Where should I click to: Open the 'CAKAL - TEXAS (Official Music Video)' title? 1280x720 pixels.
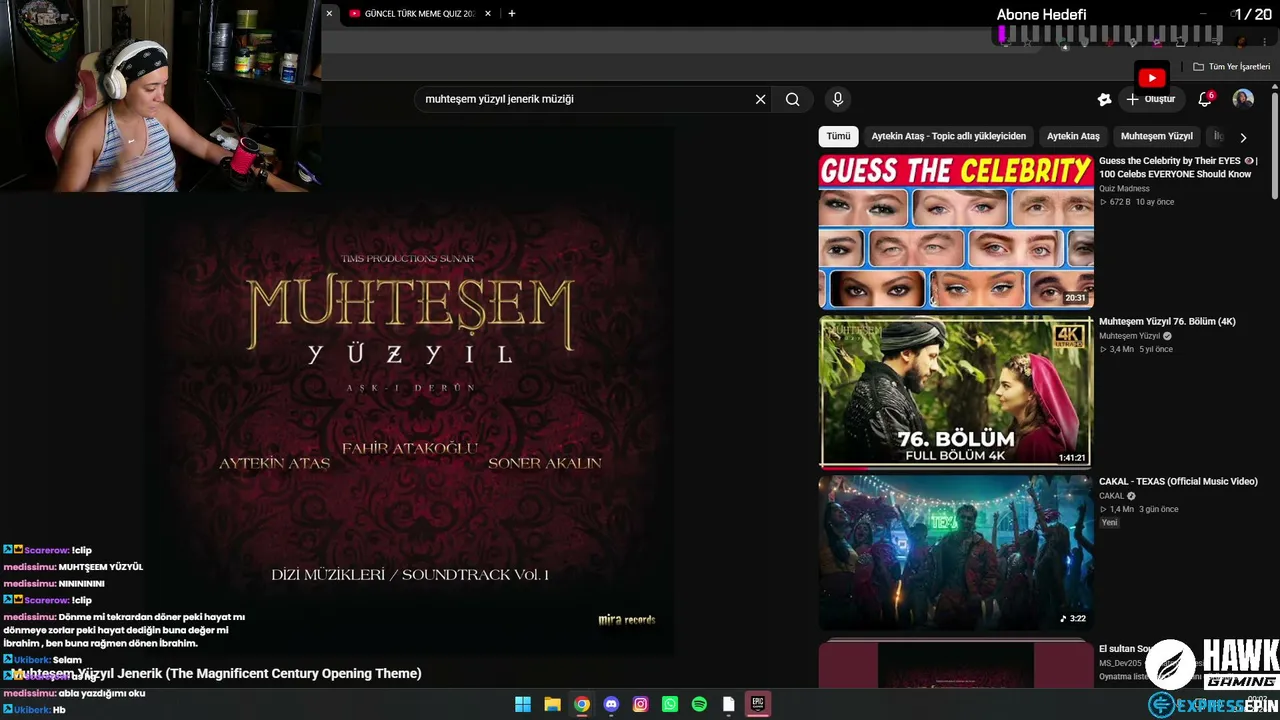tap(1178, 481)
